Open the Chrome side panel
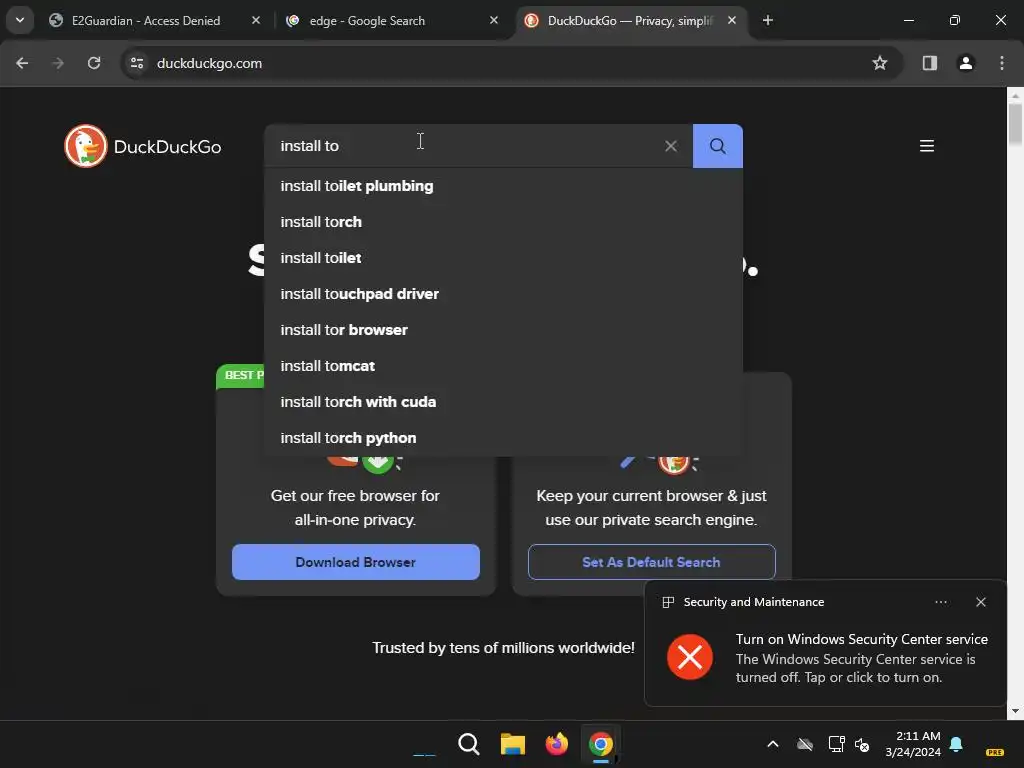Viewport: 1024px width, 768px height. pos(930,63)
